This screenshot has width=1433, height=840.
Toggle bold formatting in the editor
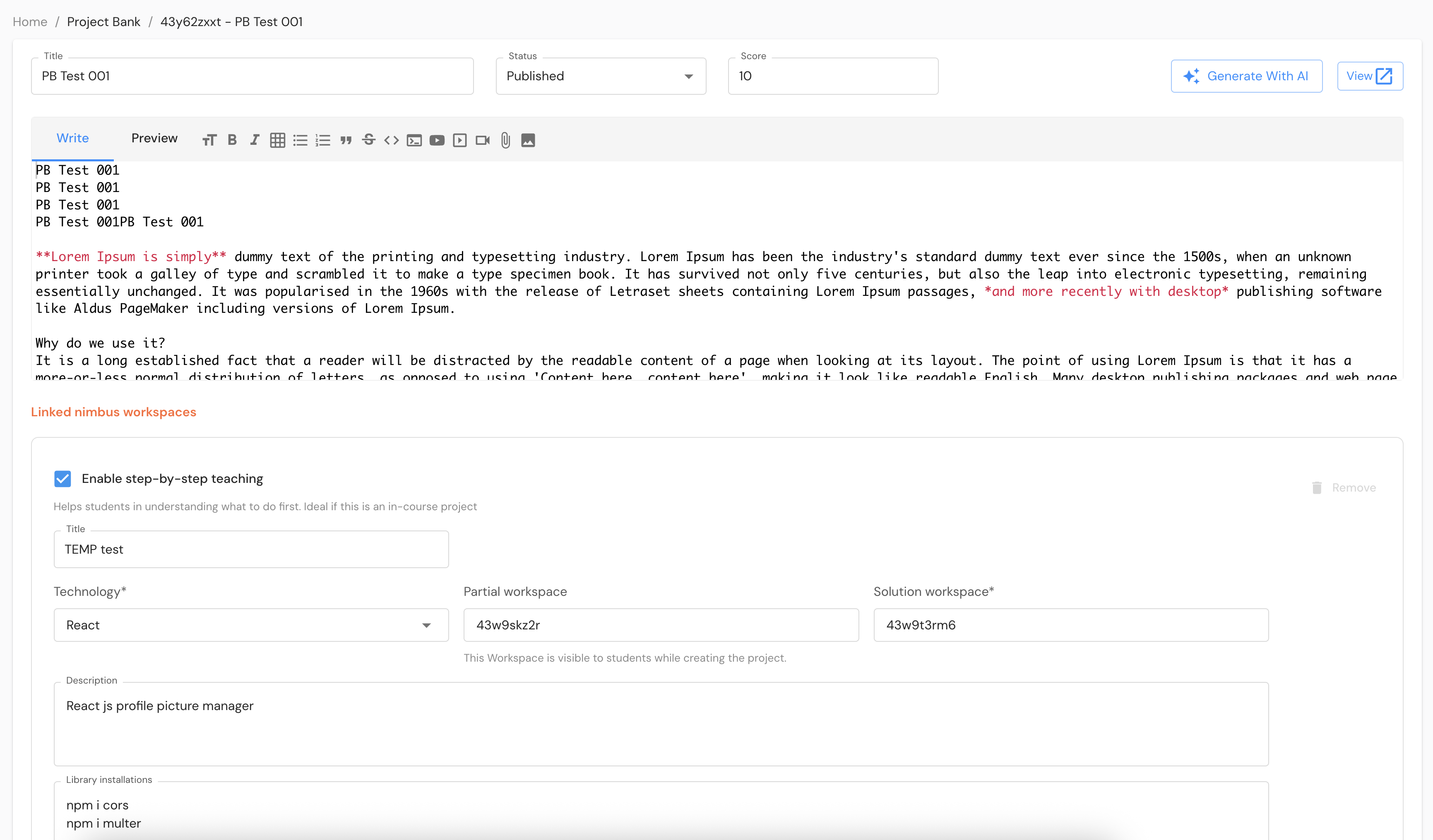click(x=232, y=140)
